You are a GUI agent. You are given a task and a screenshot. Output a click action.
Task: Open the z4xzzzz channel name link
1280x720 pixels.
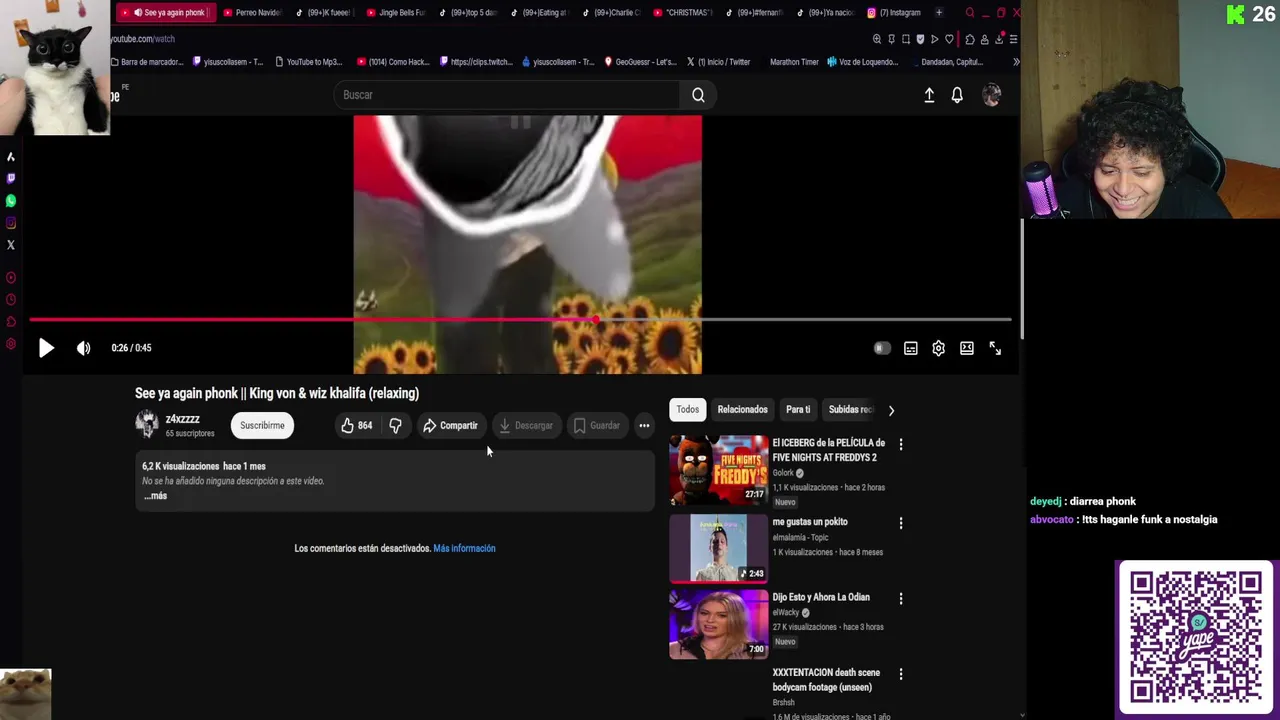183,419
